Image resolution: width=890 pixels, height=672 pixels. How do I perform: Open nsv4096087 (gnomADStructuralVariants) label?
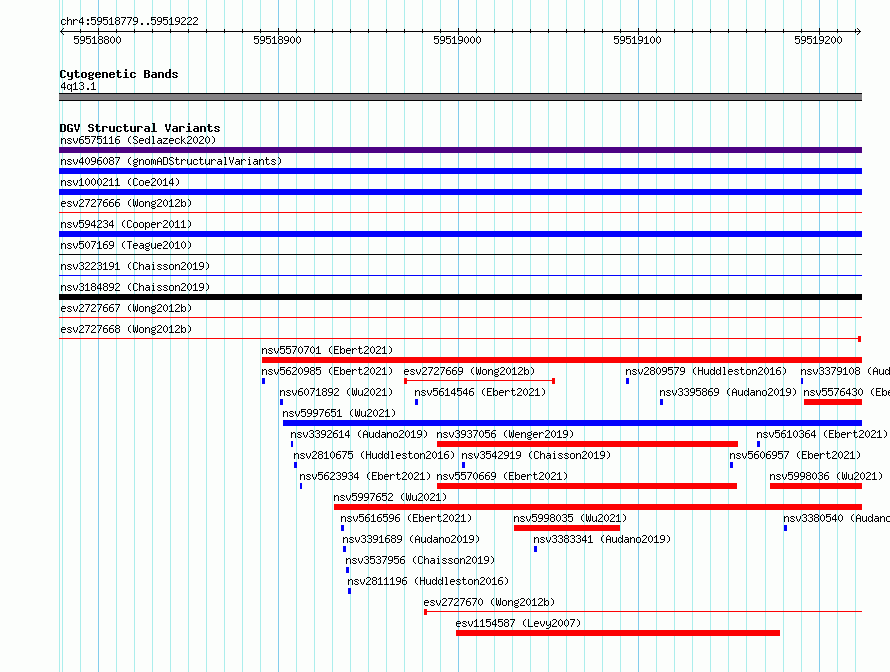pos(171,161)
